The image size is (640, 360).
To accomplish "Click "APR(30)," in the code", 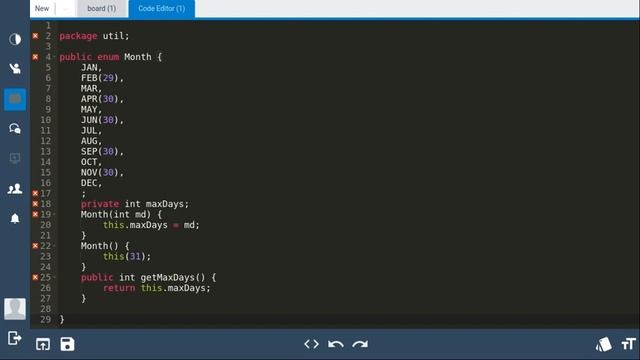I will click(x=102, y=99).
